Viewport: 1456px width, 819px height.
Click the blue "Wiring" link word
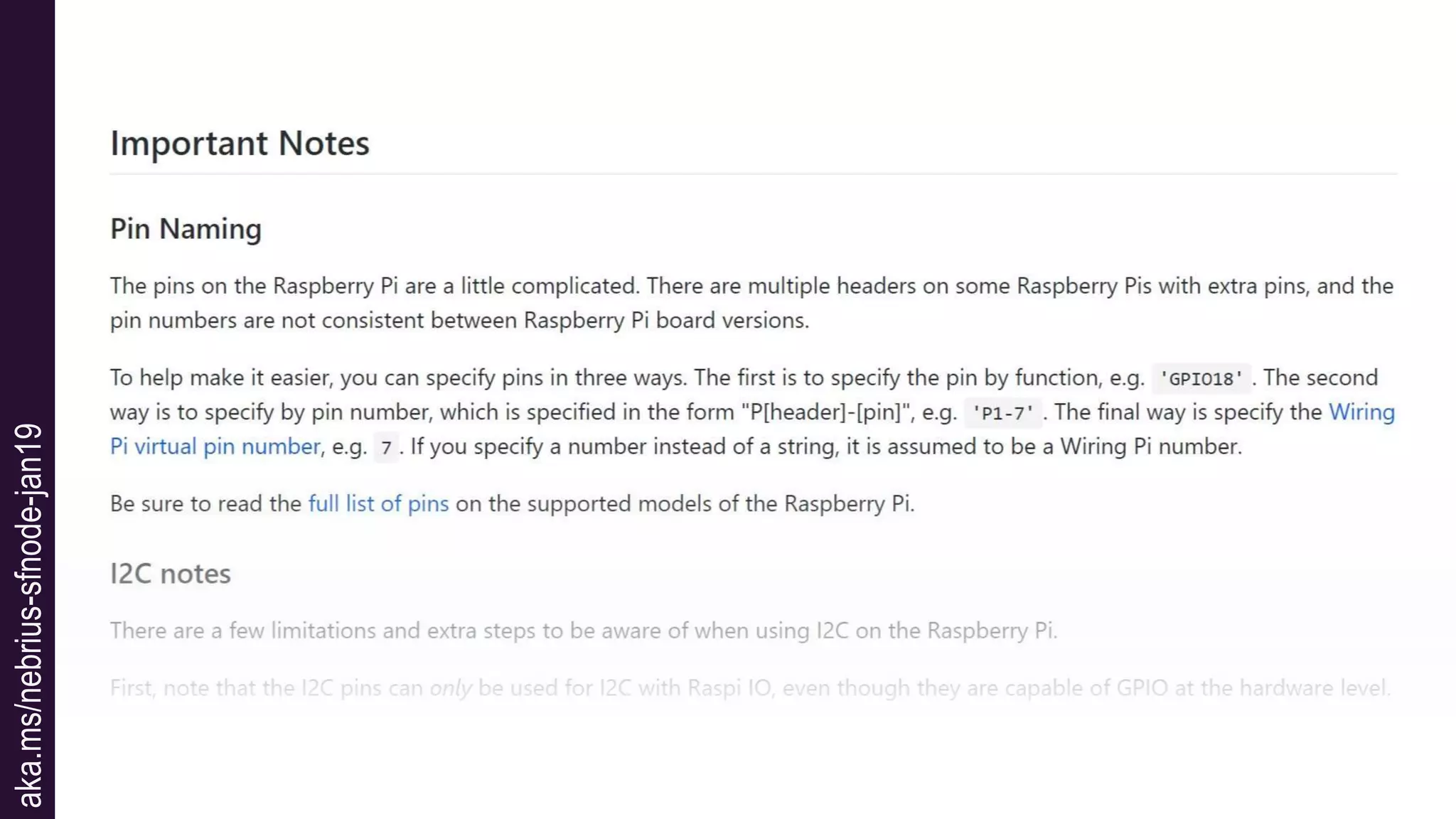point(1361,412)
